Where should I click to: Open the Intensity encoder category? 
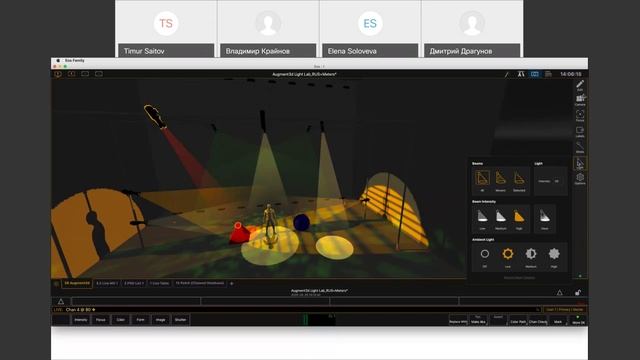tap(80, 320)
